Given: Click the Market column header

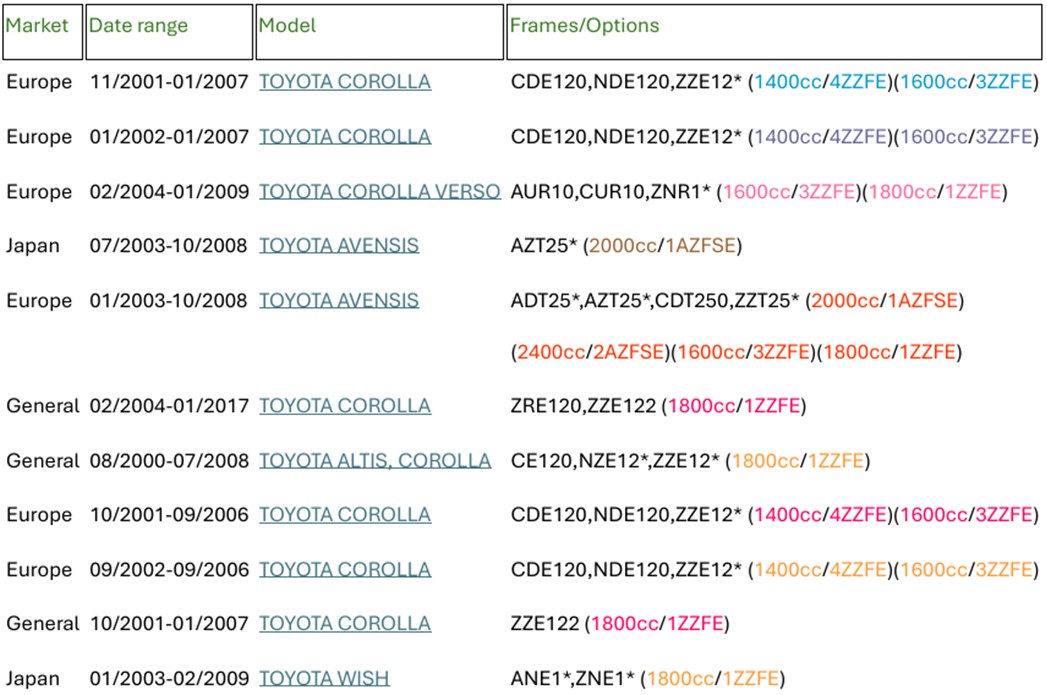Looking at the screenshot, I should pyautogui.click(x=43, y=31).
